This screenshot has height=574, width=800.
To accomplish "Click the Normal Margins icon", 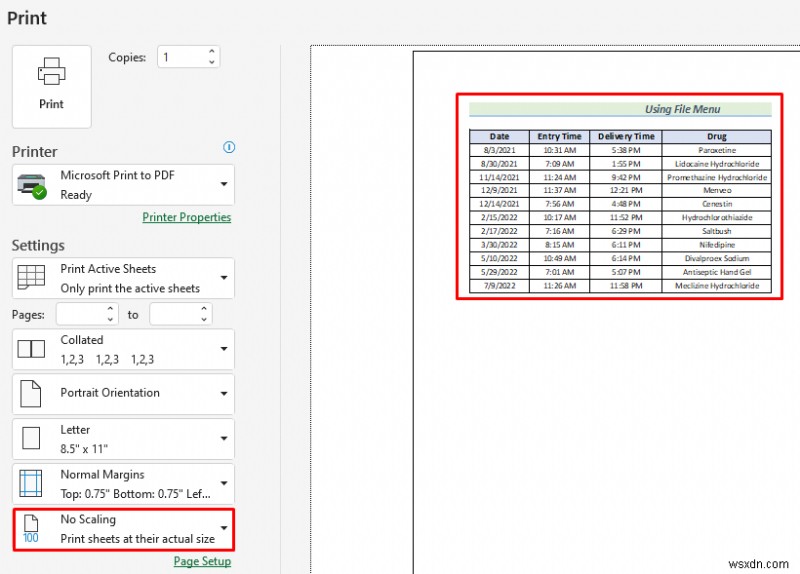I will tap(31, 483).
